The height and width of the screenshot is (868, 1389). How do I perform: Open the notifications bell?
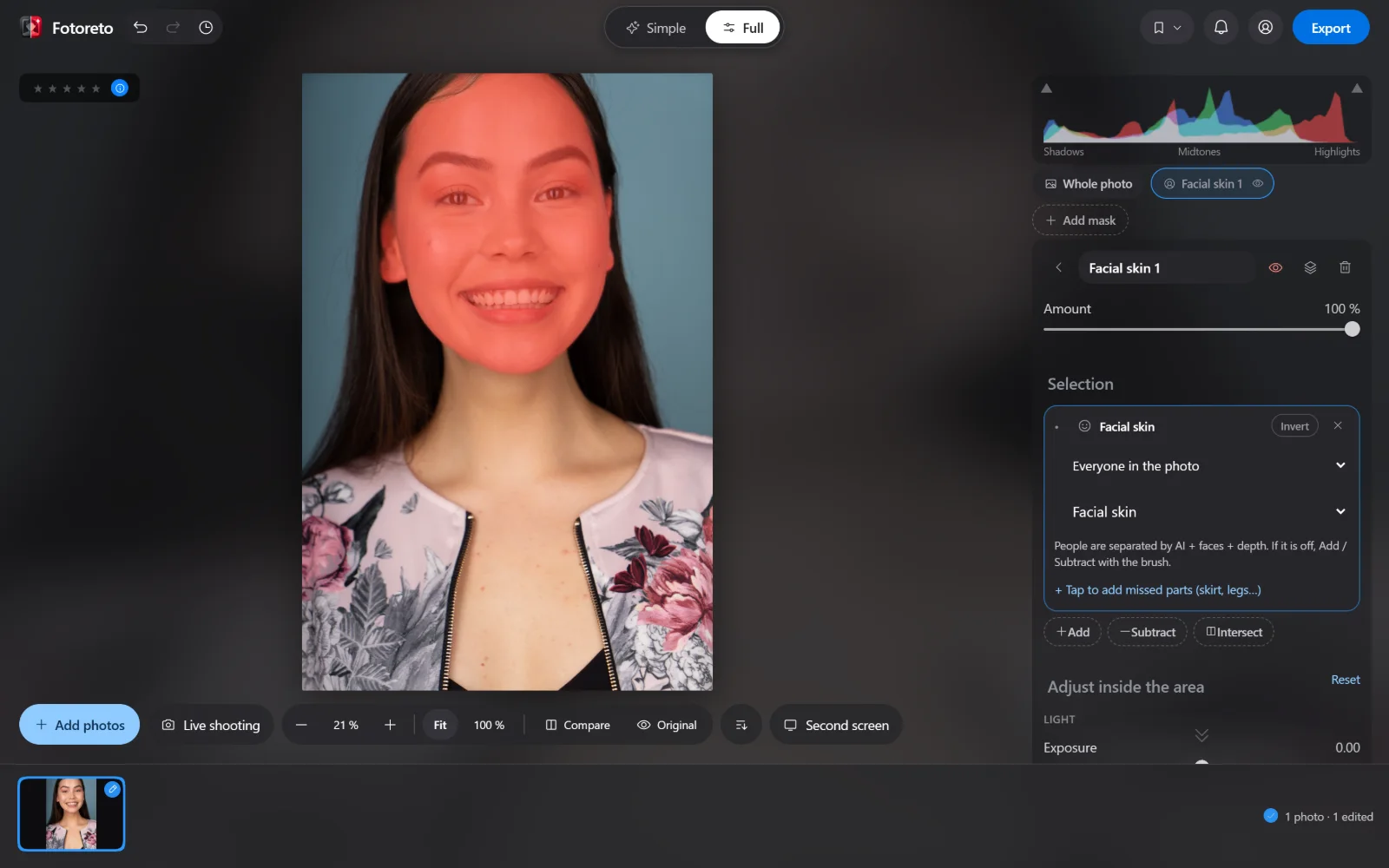[x=1221, y=28]
